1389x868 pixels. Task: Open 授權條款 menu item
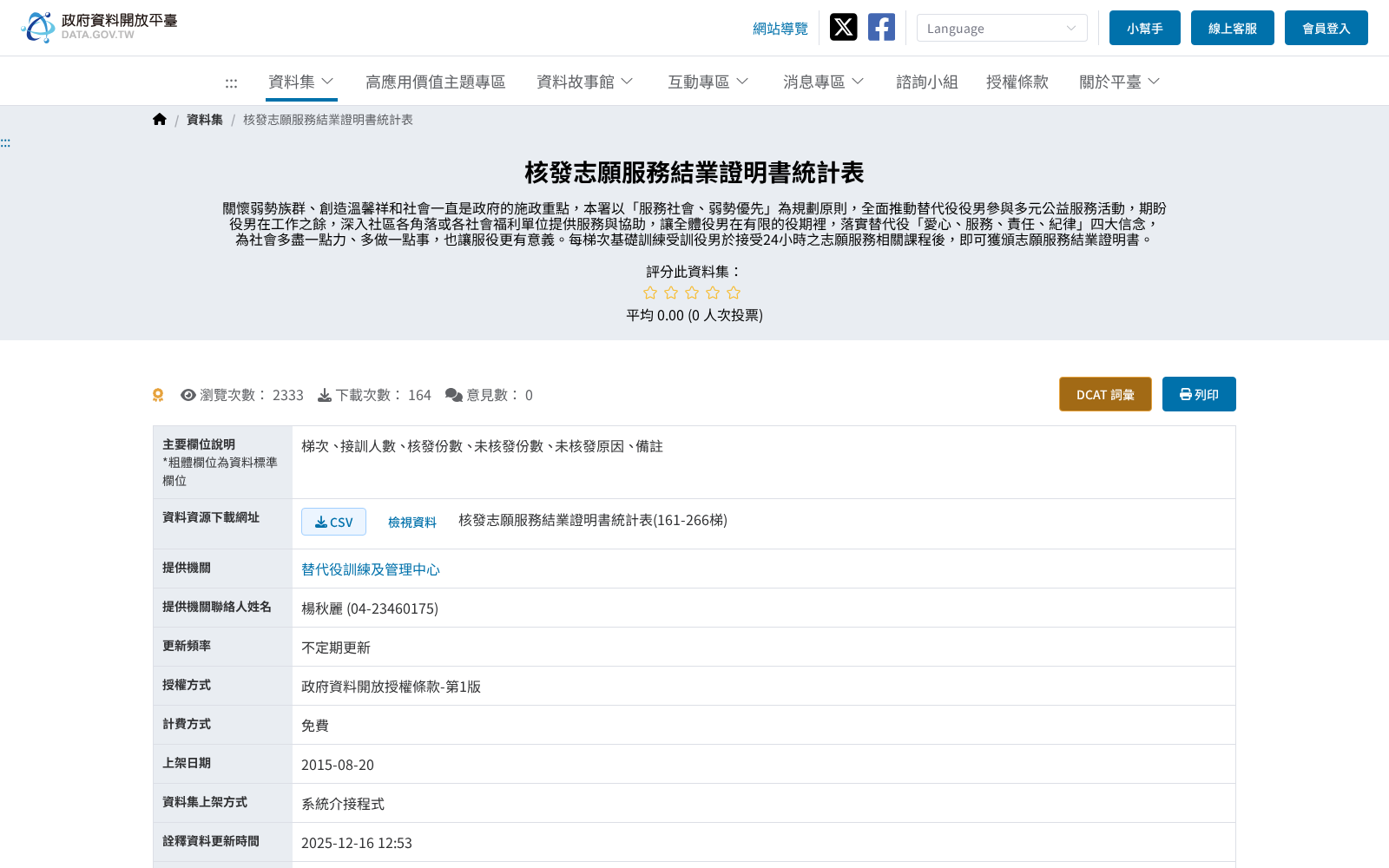coord(1017,82)
